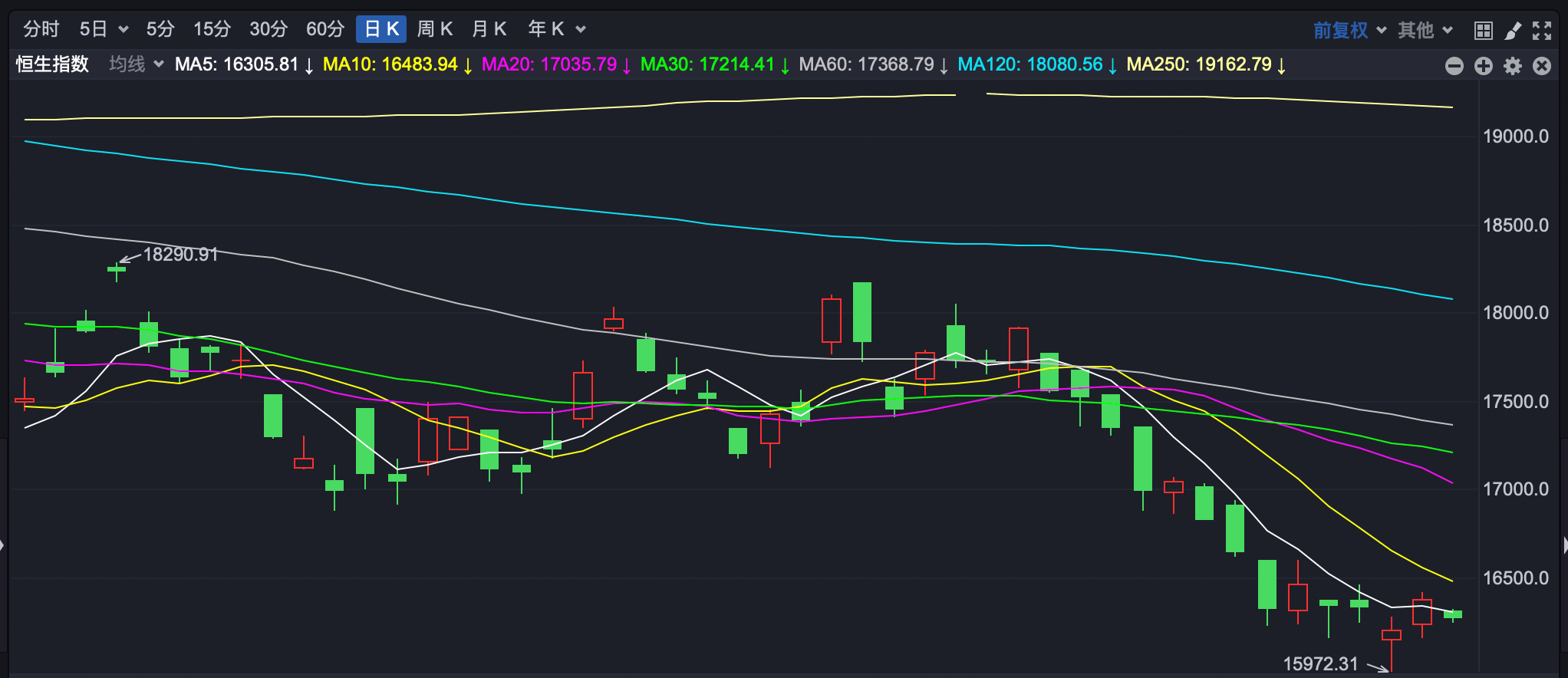
Task: Select the 5分 timeframe
Action: (x=160, y=29)
